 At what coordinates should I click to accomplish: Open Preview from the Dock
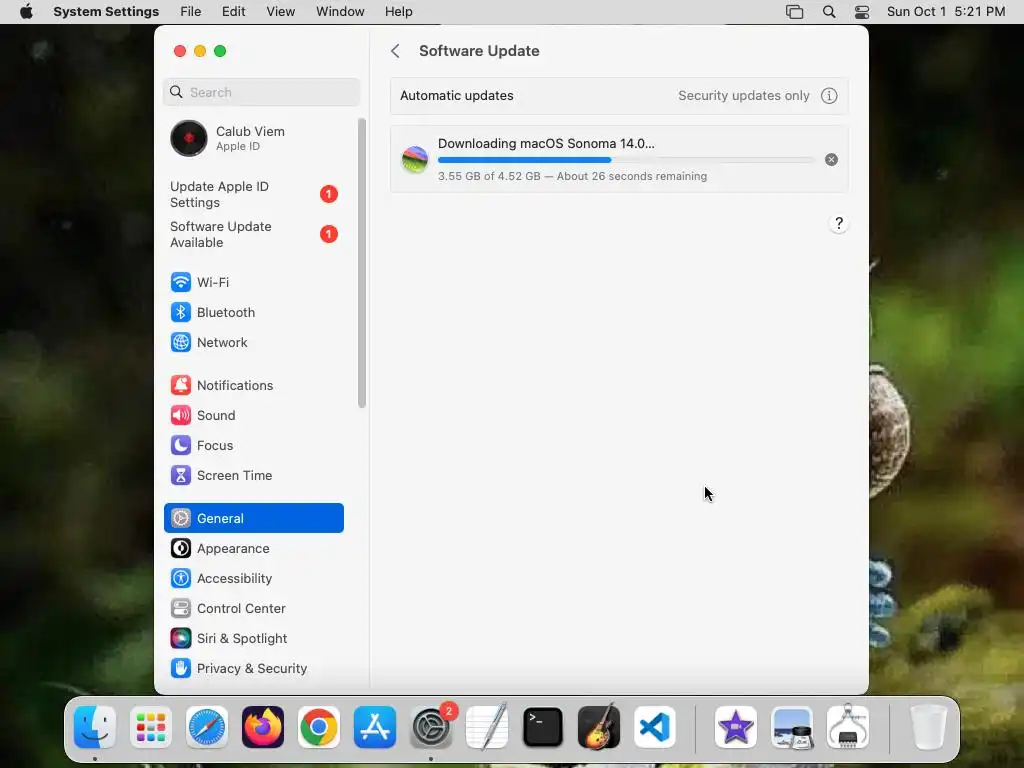pos(792,727)
